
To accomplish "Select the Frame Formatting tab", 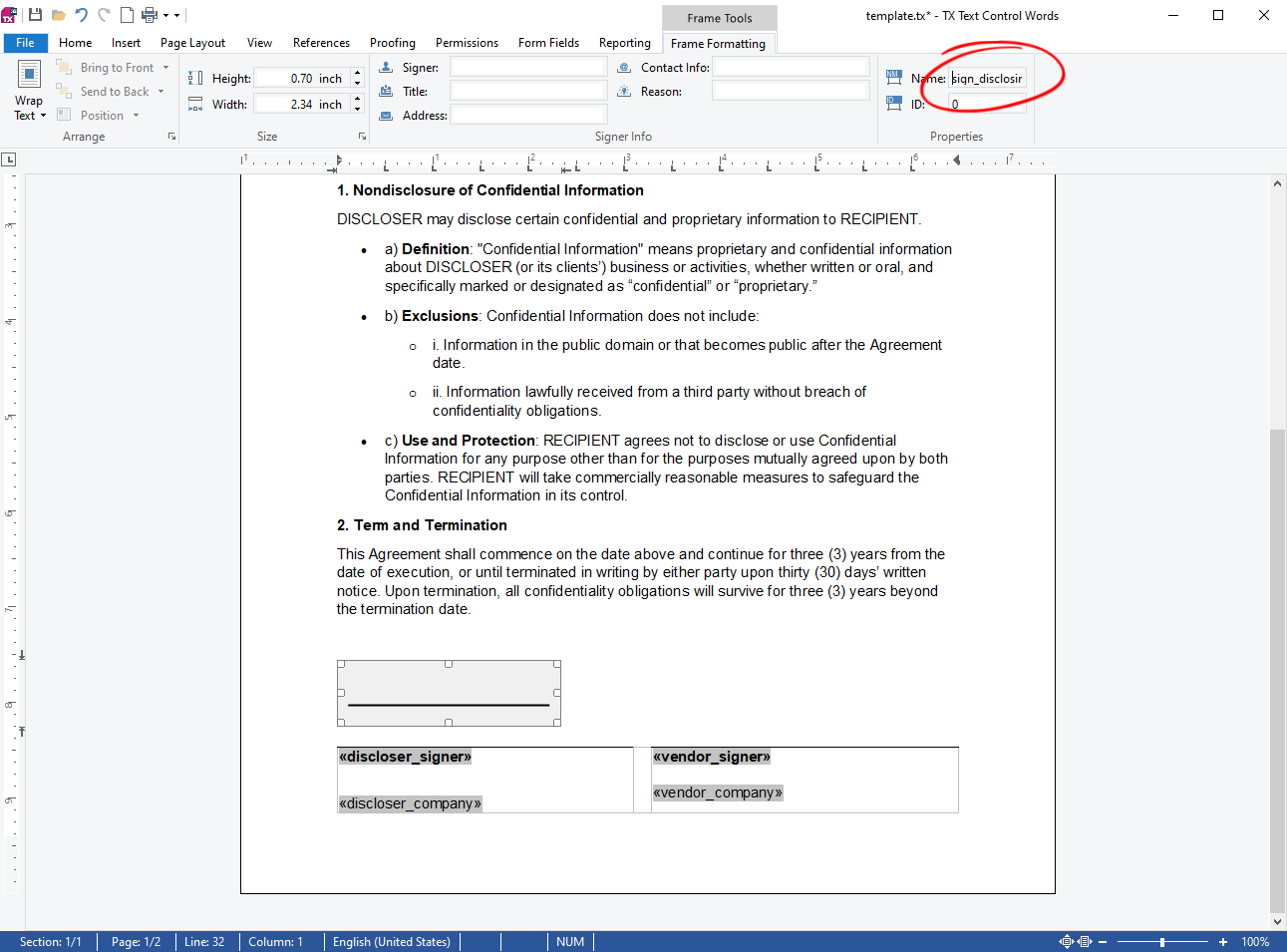I will click(x=718, y=44).
